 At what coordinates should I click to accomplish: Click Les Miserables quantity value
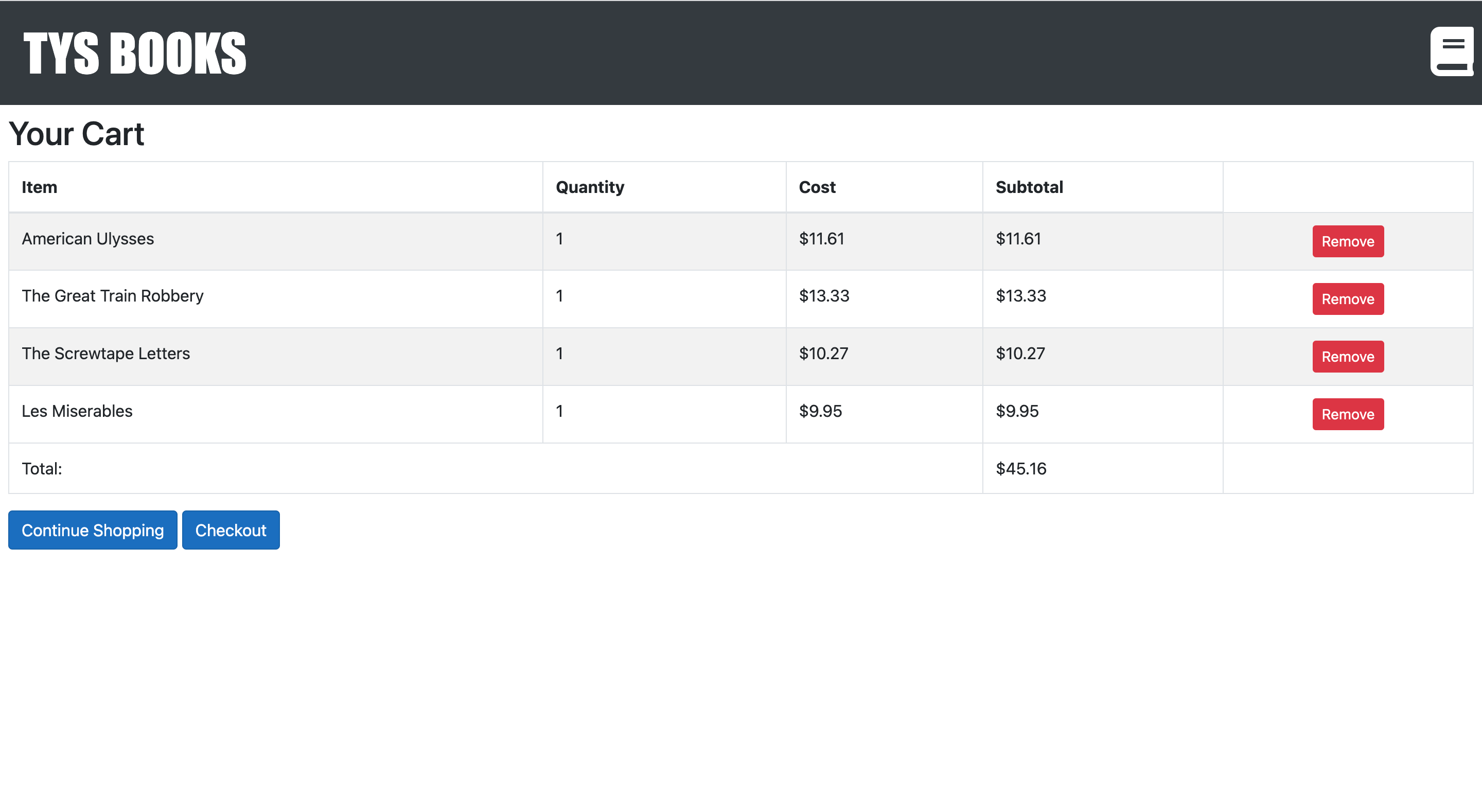pyautogui.click(x=559, y=411)
